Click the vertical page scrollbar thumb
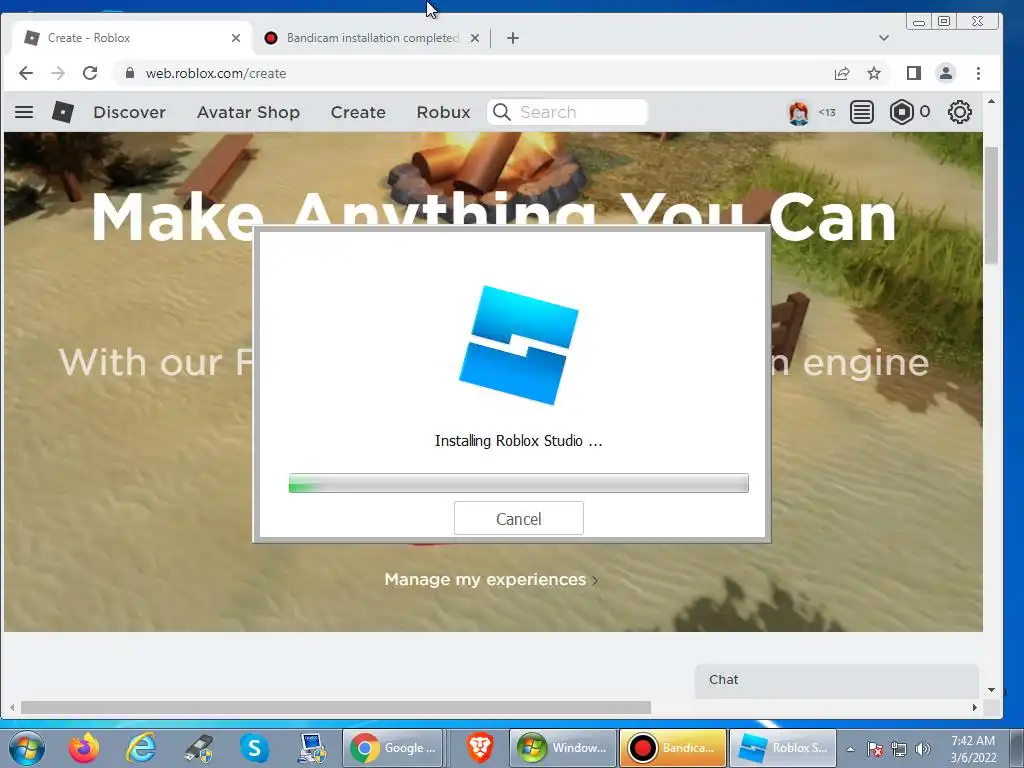The width and height of the screenshot is (1024, 768). click(991, 205)
